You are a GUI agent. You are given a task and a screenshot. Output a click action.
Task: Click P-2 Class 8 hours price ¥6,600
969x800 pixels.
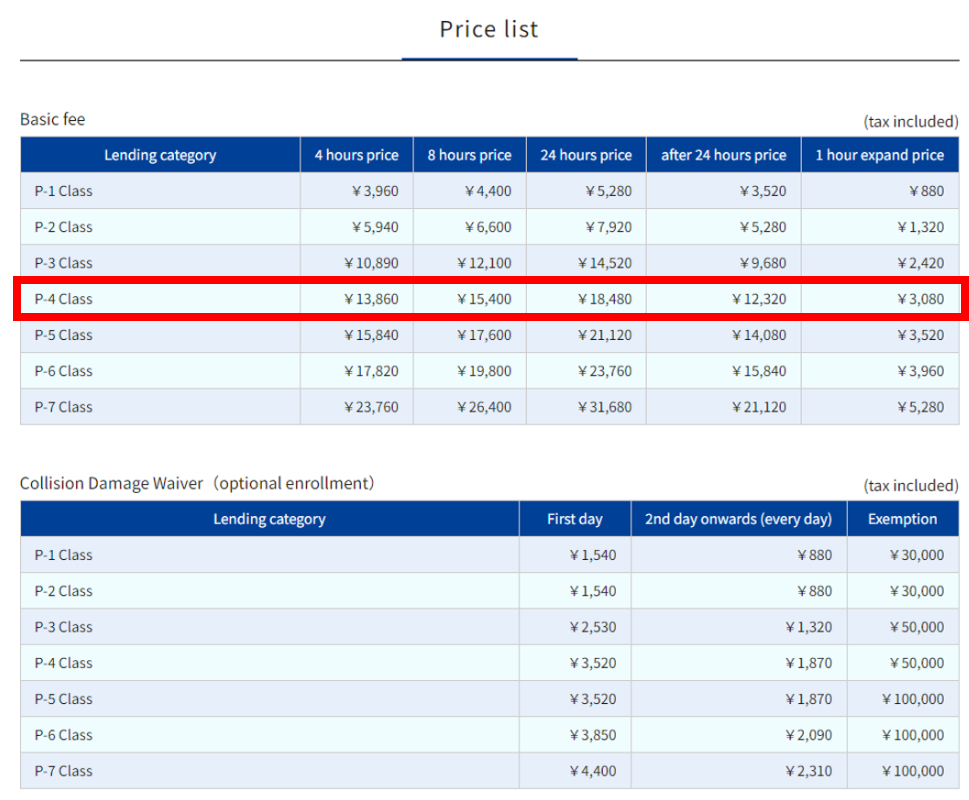[x=488, y=227]
